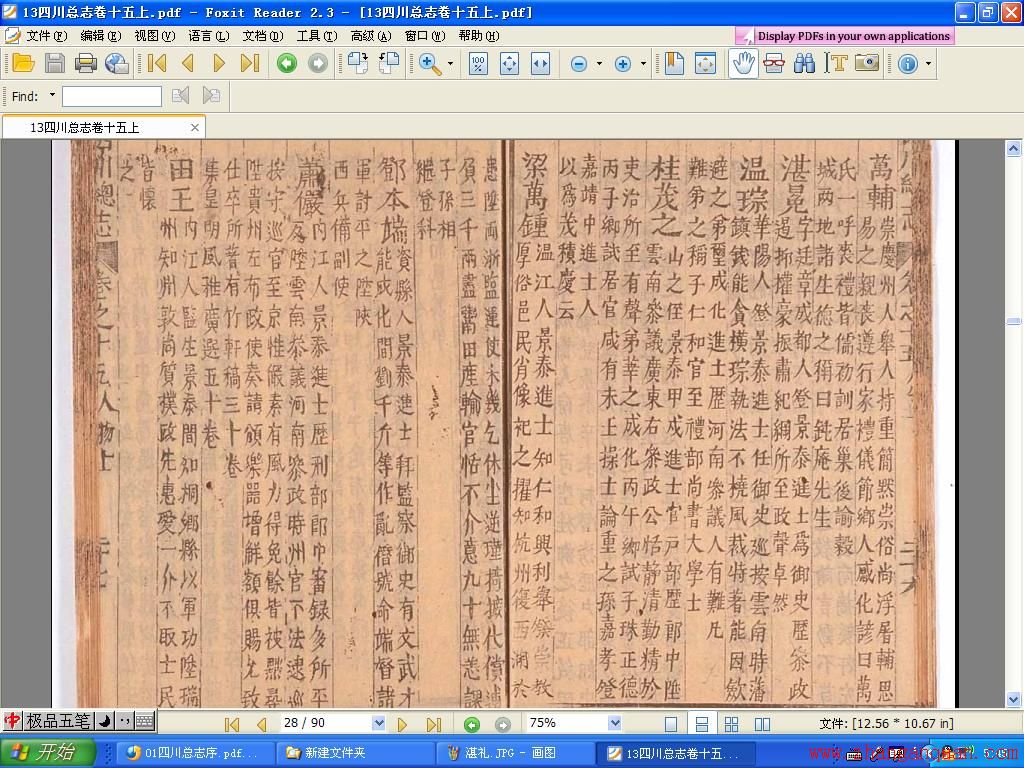Open the 工具(T) menu
Viewport: 1024px width, 768px height.
(317, 36)
